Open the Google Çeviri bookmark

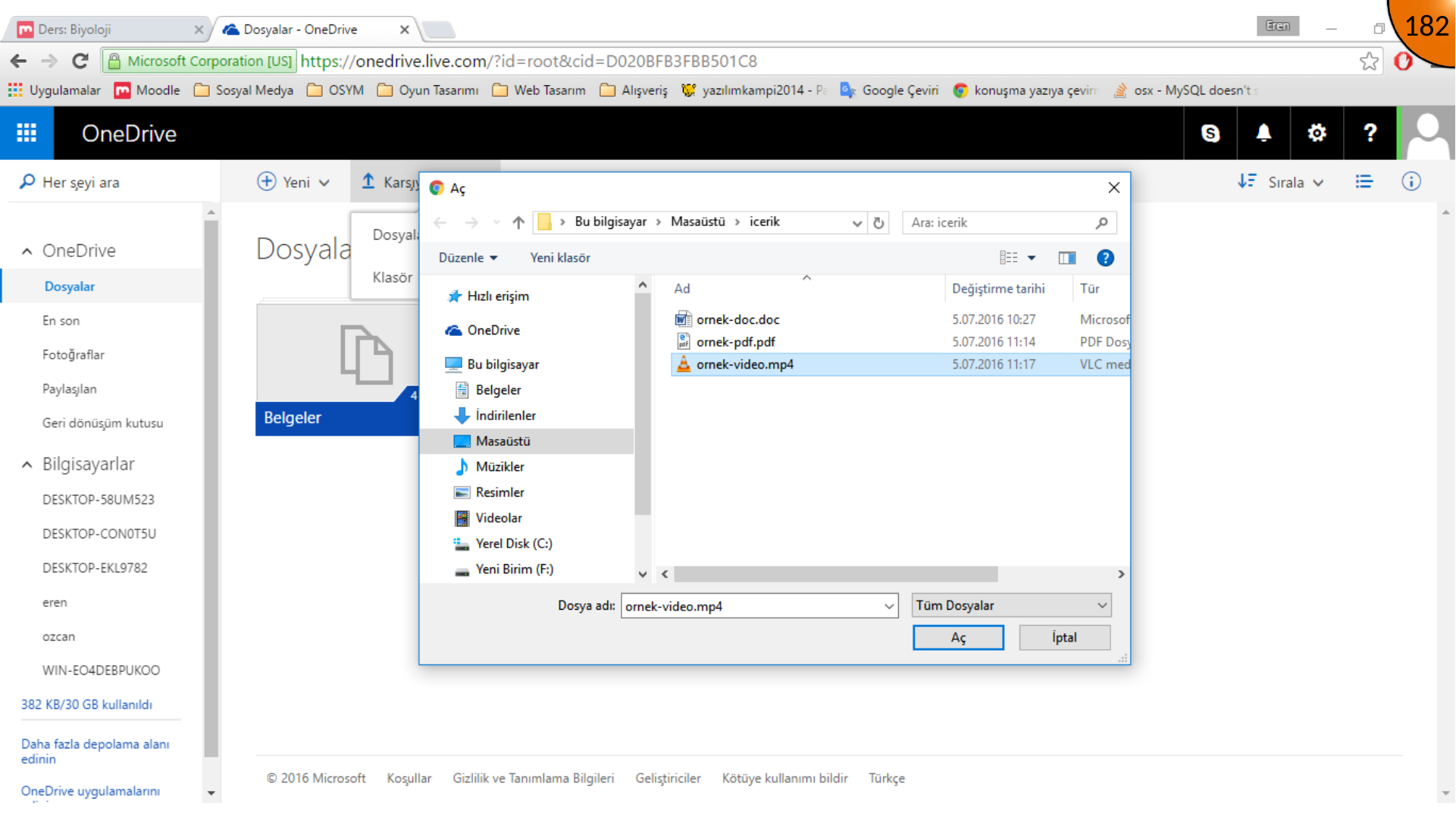click(889, 90)
